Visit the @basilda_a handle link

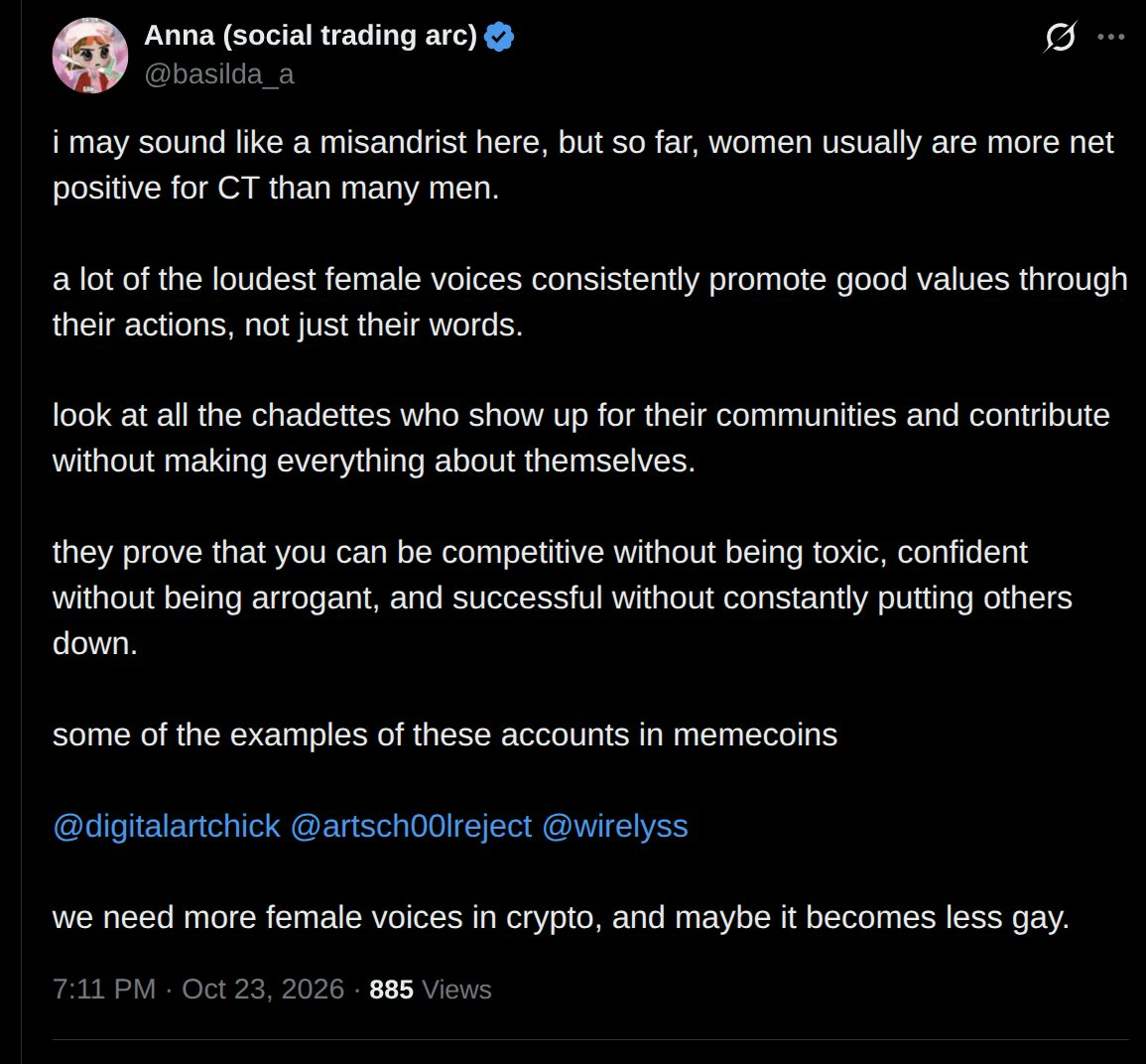click(x=219, y=74)
